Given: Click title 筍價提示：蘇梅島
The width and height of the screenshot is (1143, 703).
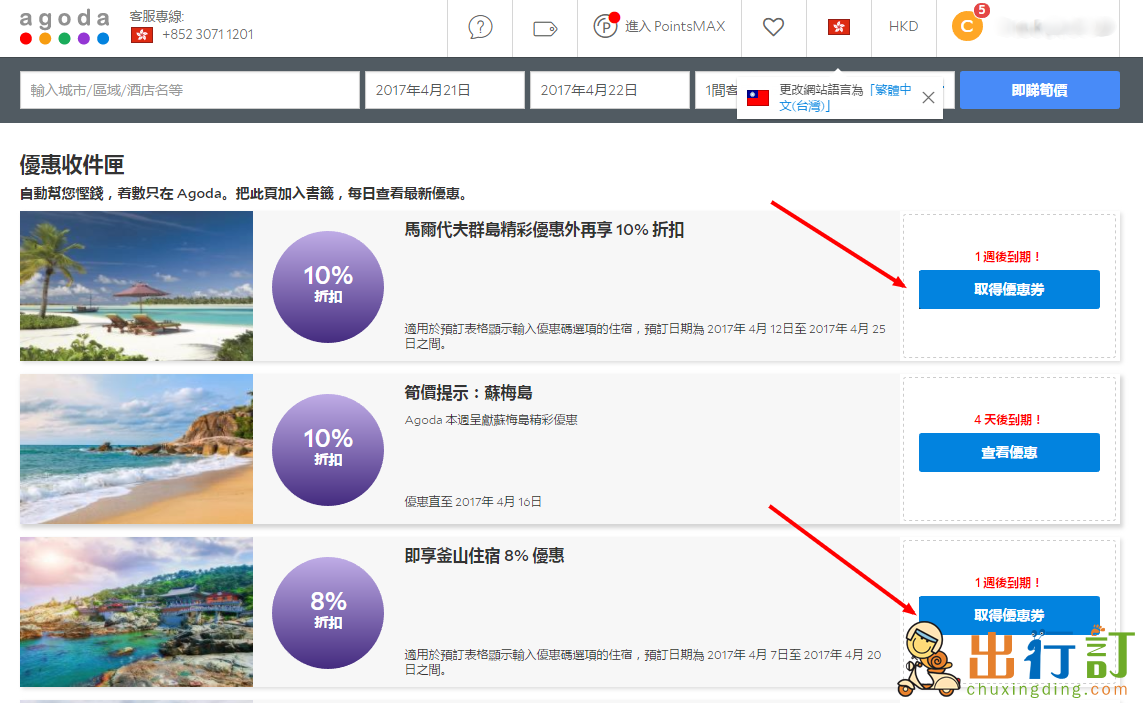Looking at the screenshot, I should (x=468, y=392).
